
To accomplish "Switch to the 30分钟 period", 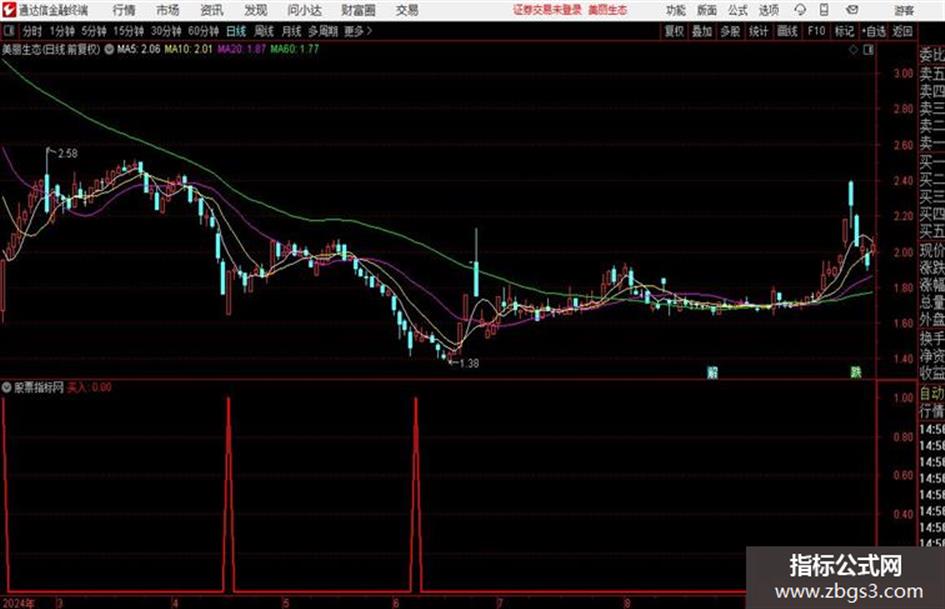I will coord(166,31).
